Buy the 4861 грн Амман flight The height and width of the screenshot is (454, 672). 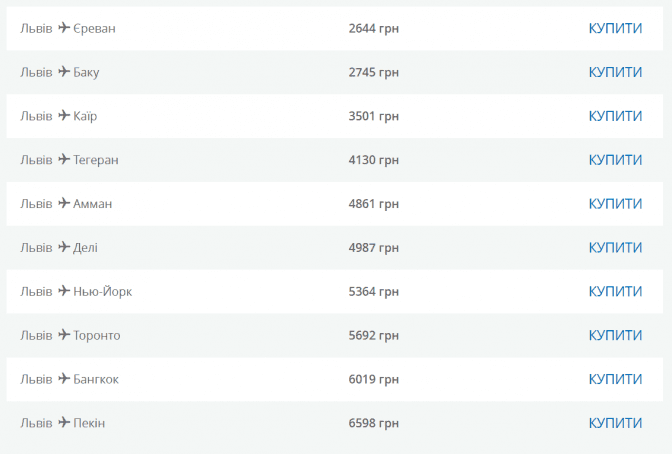(615, 203)
